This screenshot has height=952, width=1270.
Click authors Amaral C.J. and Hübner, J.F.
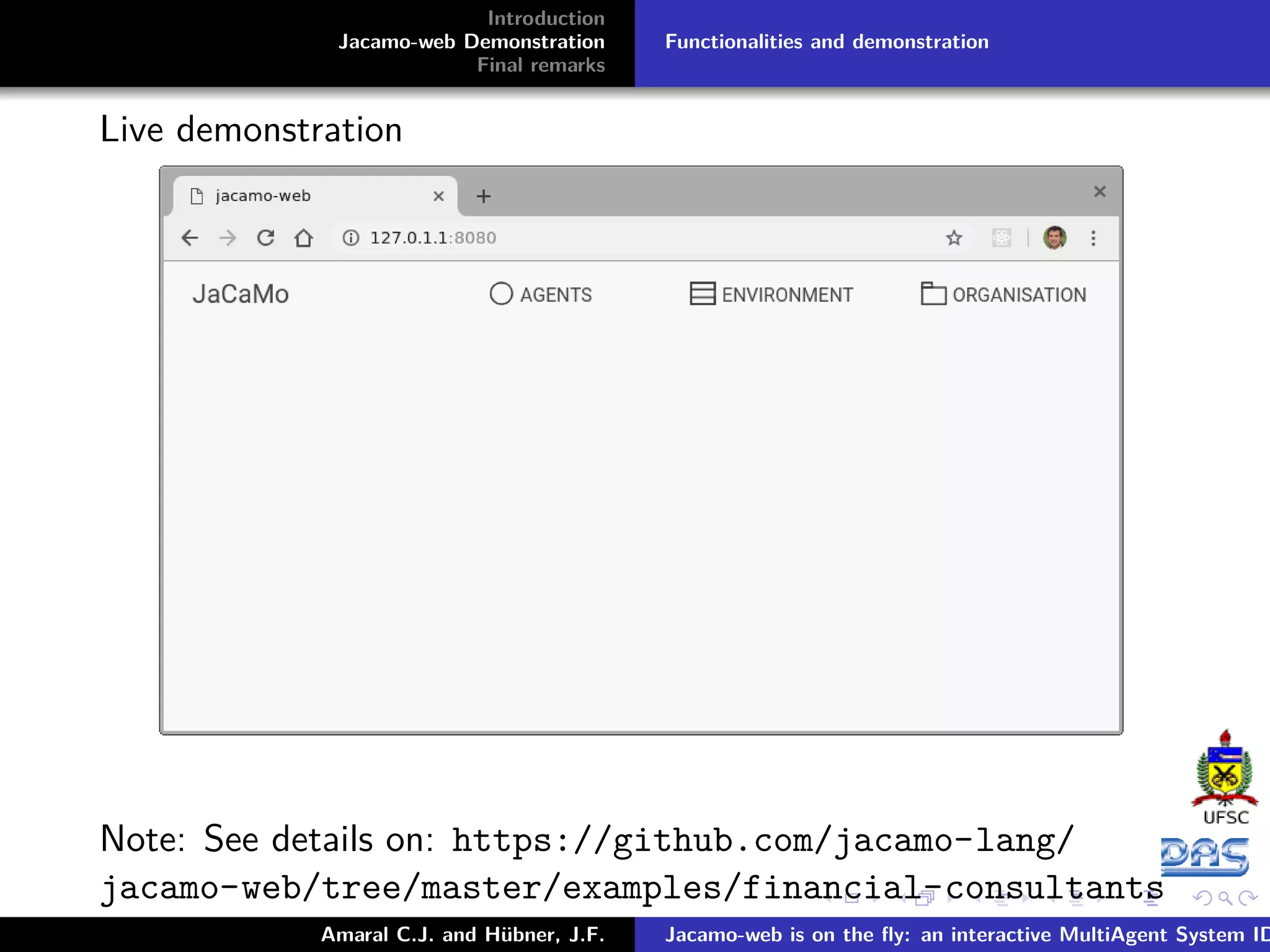point(463,935)
